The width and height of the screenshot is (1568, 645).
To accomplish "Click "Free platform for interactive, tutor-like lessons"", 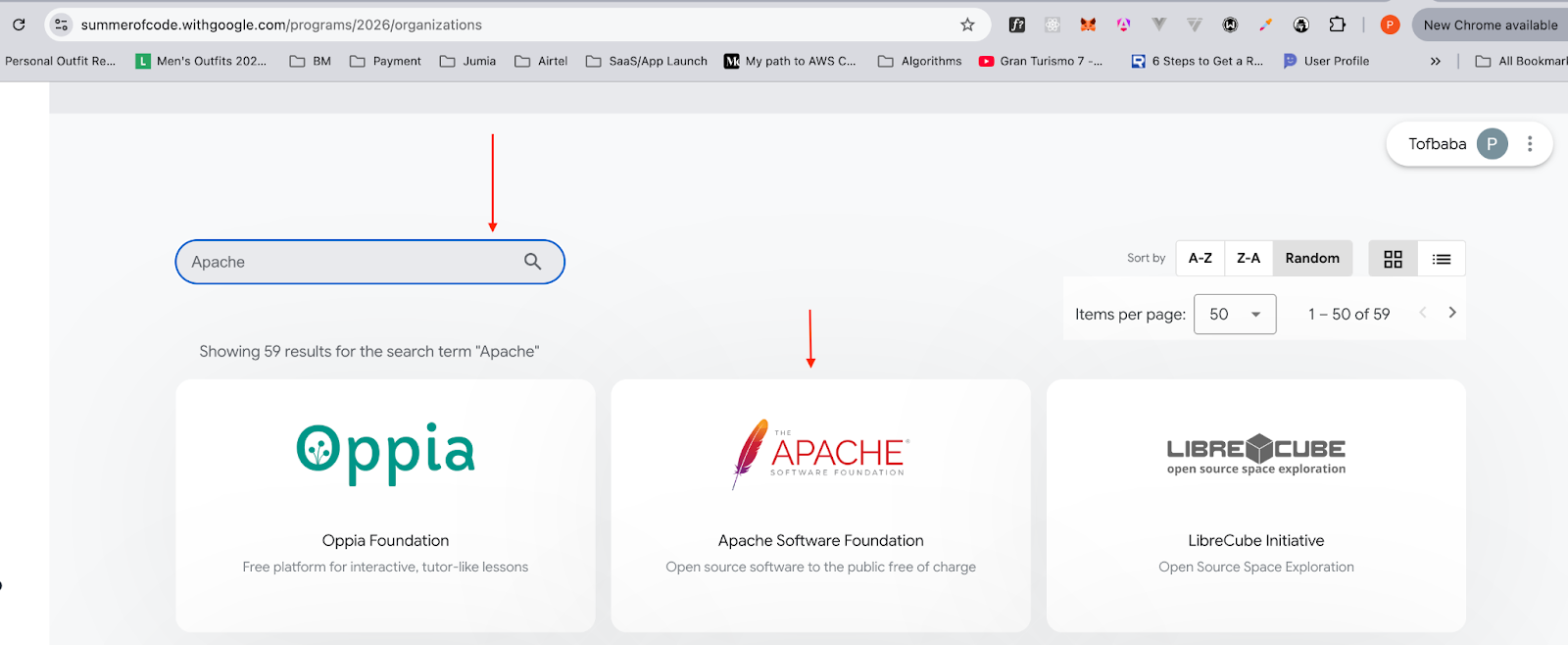I will 385,567.
